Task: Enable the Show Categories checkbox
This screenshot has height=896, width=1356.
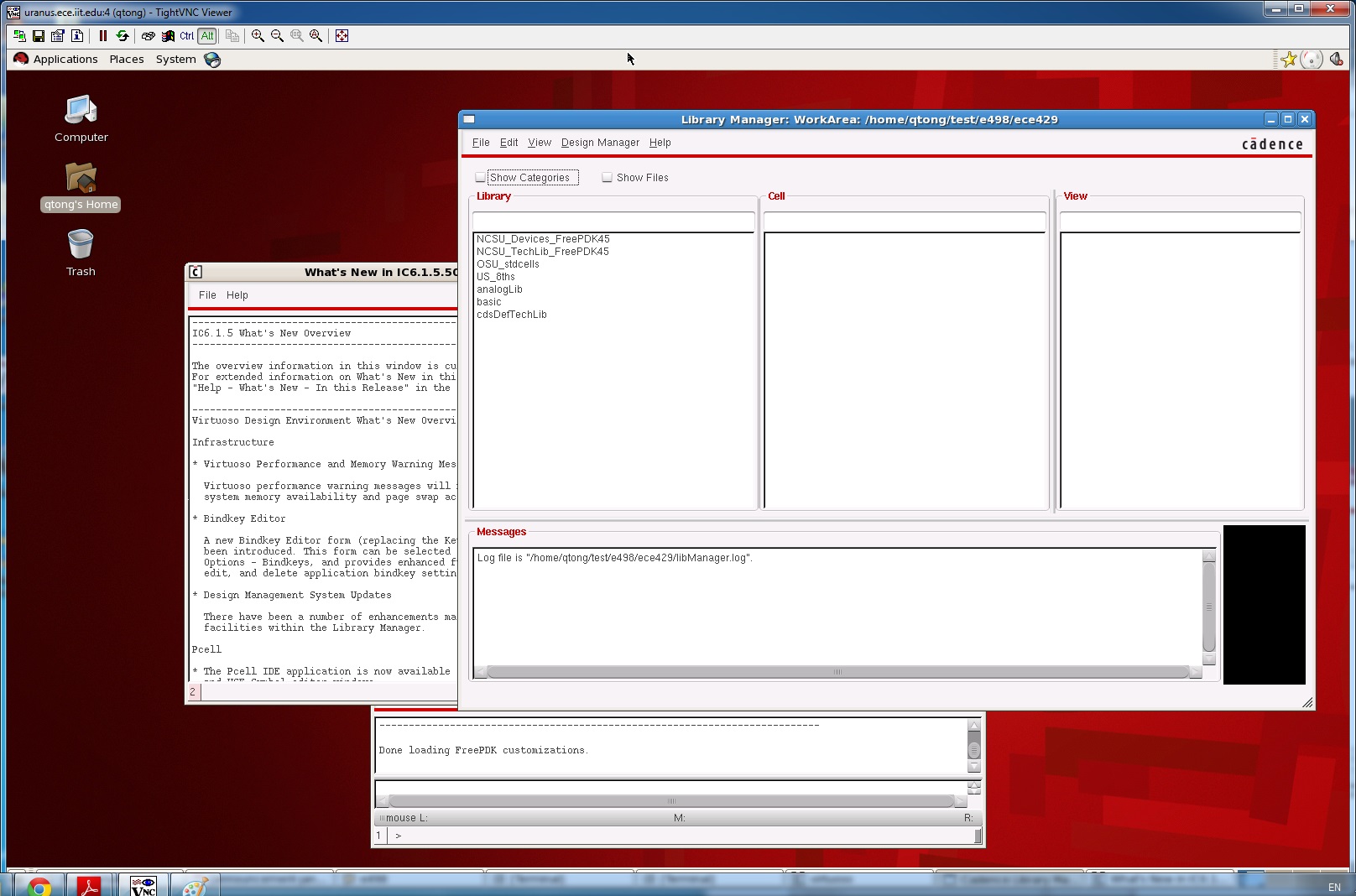Action: 480,178
